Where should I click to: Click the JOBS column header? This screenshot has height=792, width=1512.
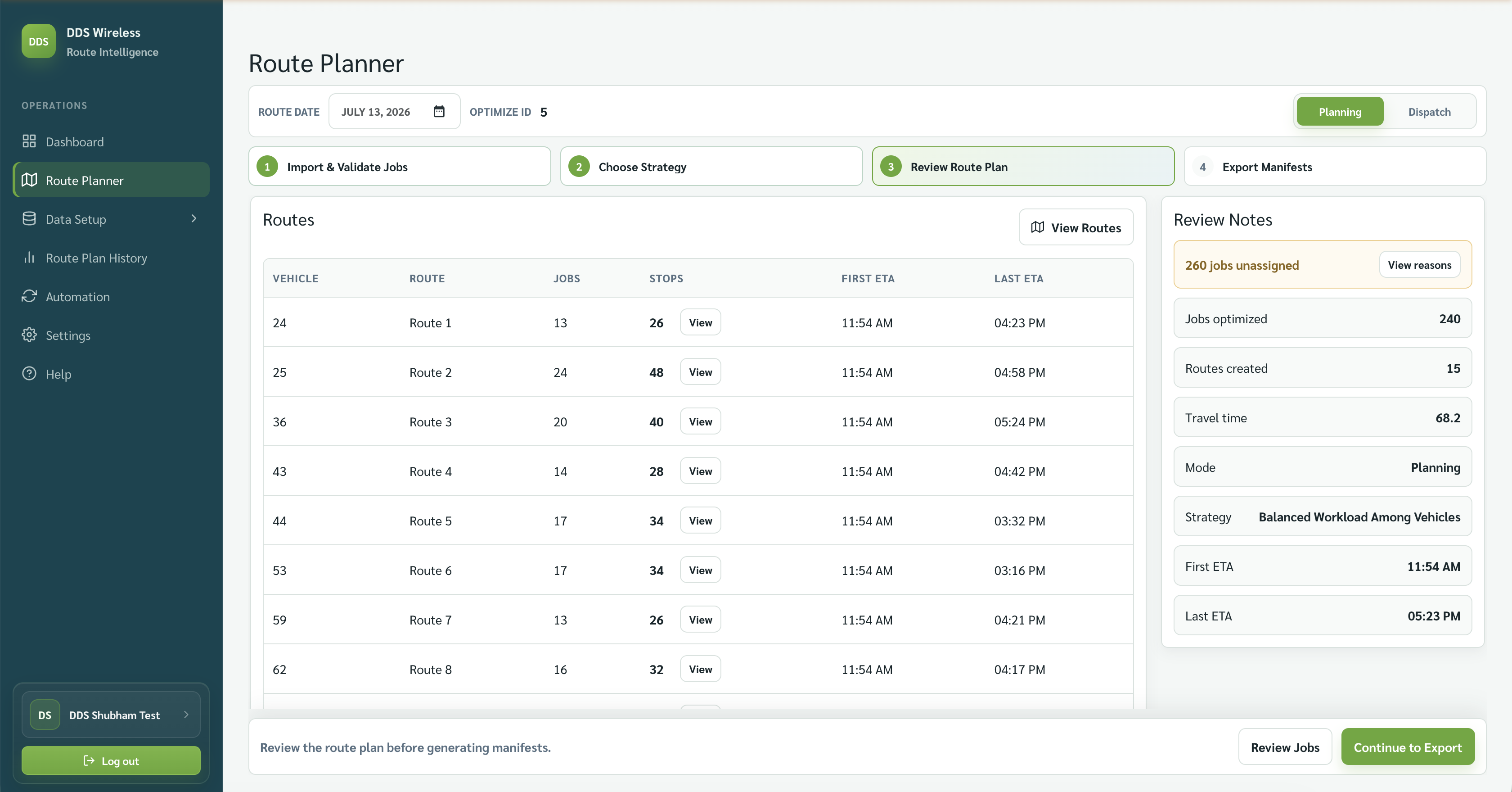click(567, 278)
